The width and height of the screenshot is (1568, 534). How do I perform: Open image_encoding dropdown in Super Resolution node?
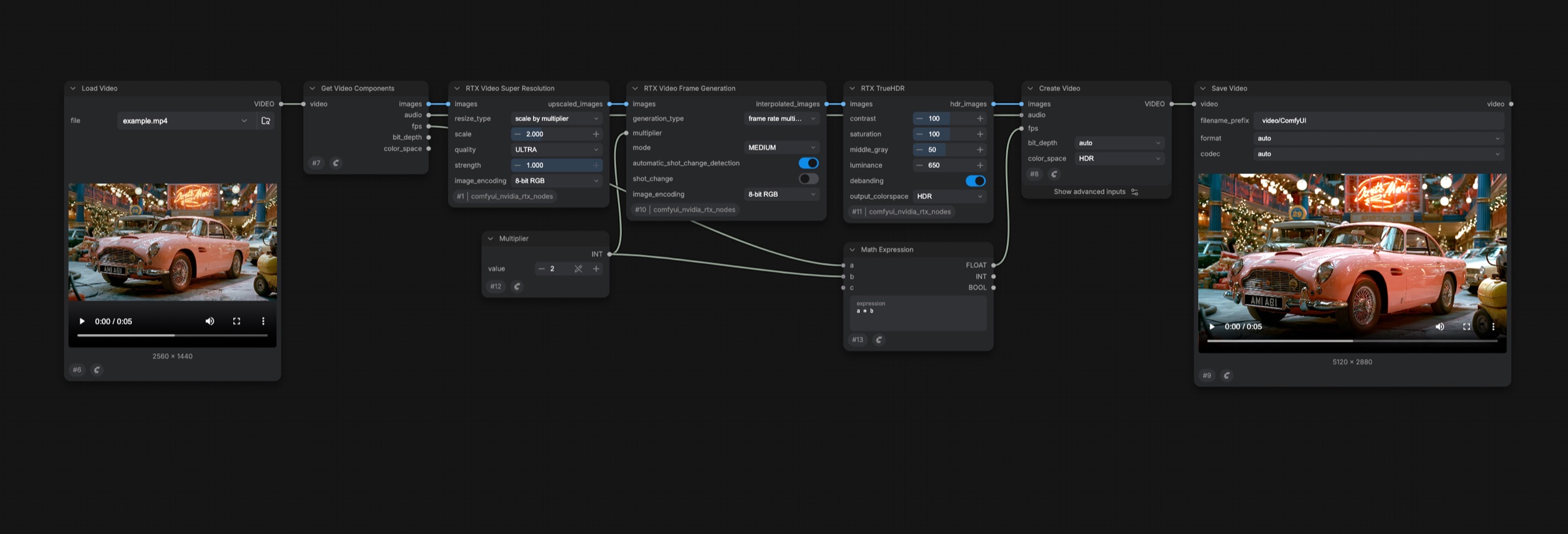(557, 181)
